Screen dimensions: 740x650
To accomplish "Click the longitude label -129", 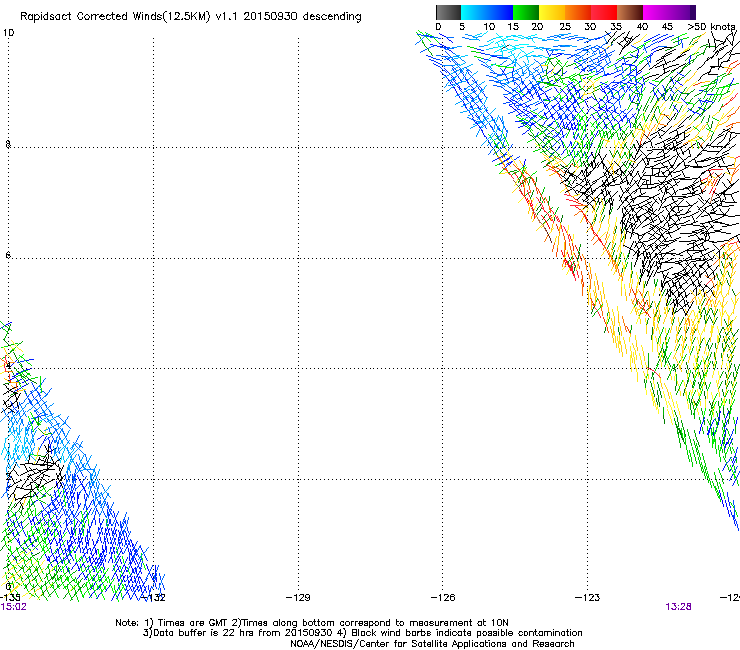I will pos(298,598).
